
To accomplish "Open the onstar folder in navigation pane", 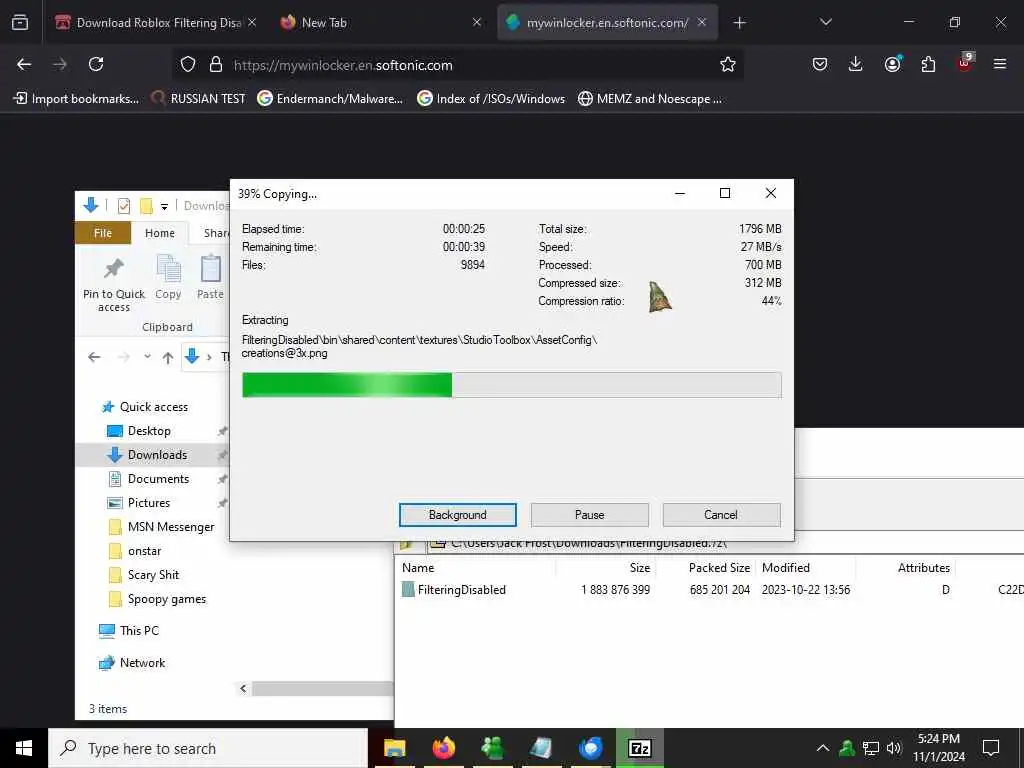I will tap(144, 551).
